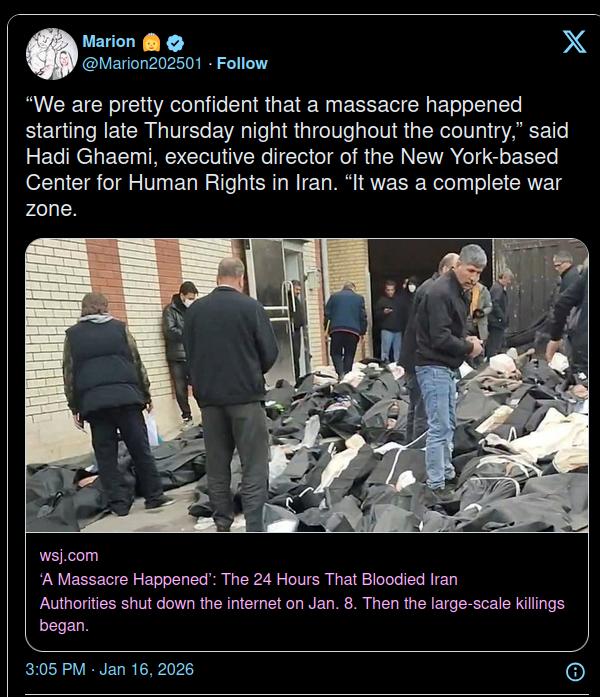
Task: Open the WSJ article preview photo
Action: [x=307, y=385]
